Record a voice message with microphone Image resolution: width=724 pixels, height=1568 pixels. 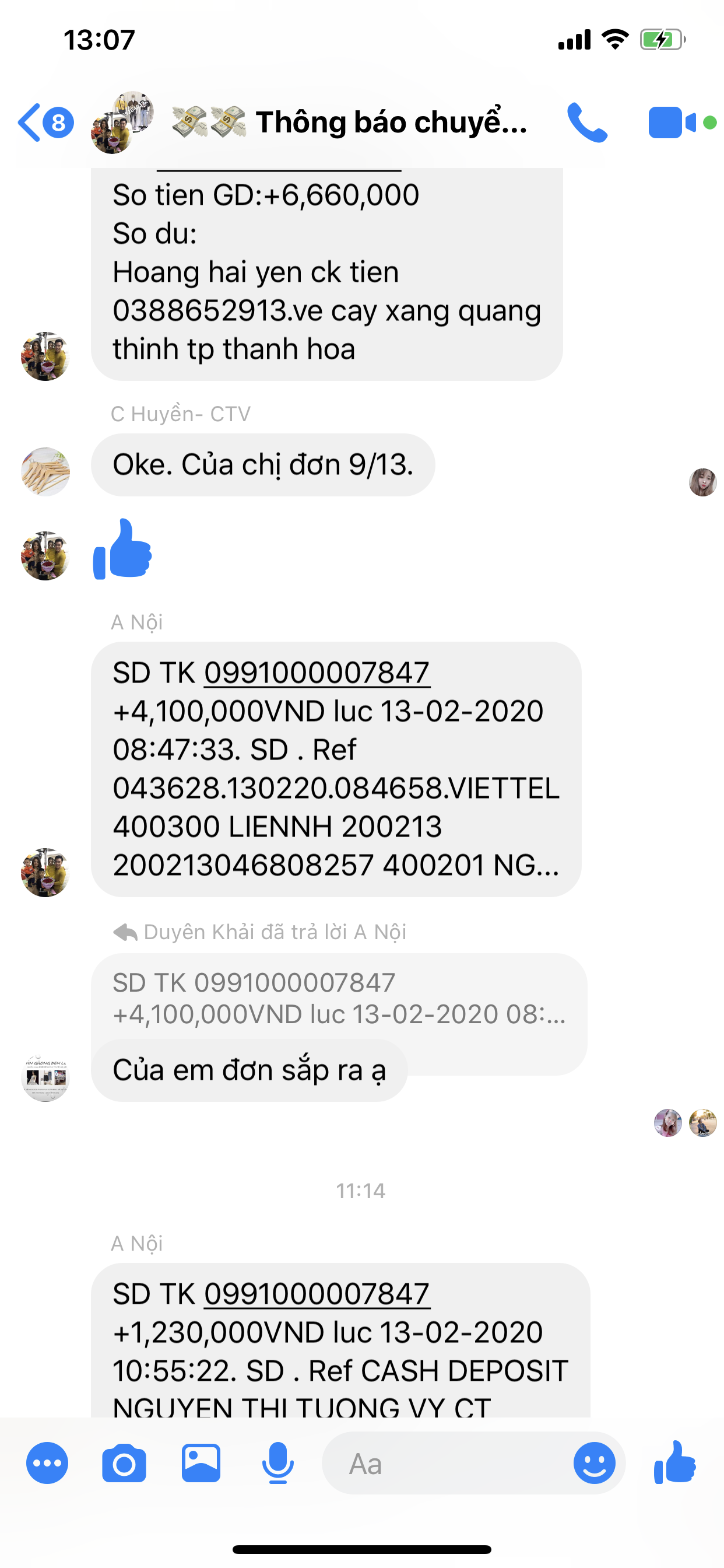coord(278,1462)
